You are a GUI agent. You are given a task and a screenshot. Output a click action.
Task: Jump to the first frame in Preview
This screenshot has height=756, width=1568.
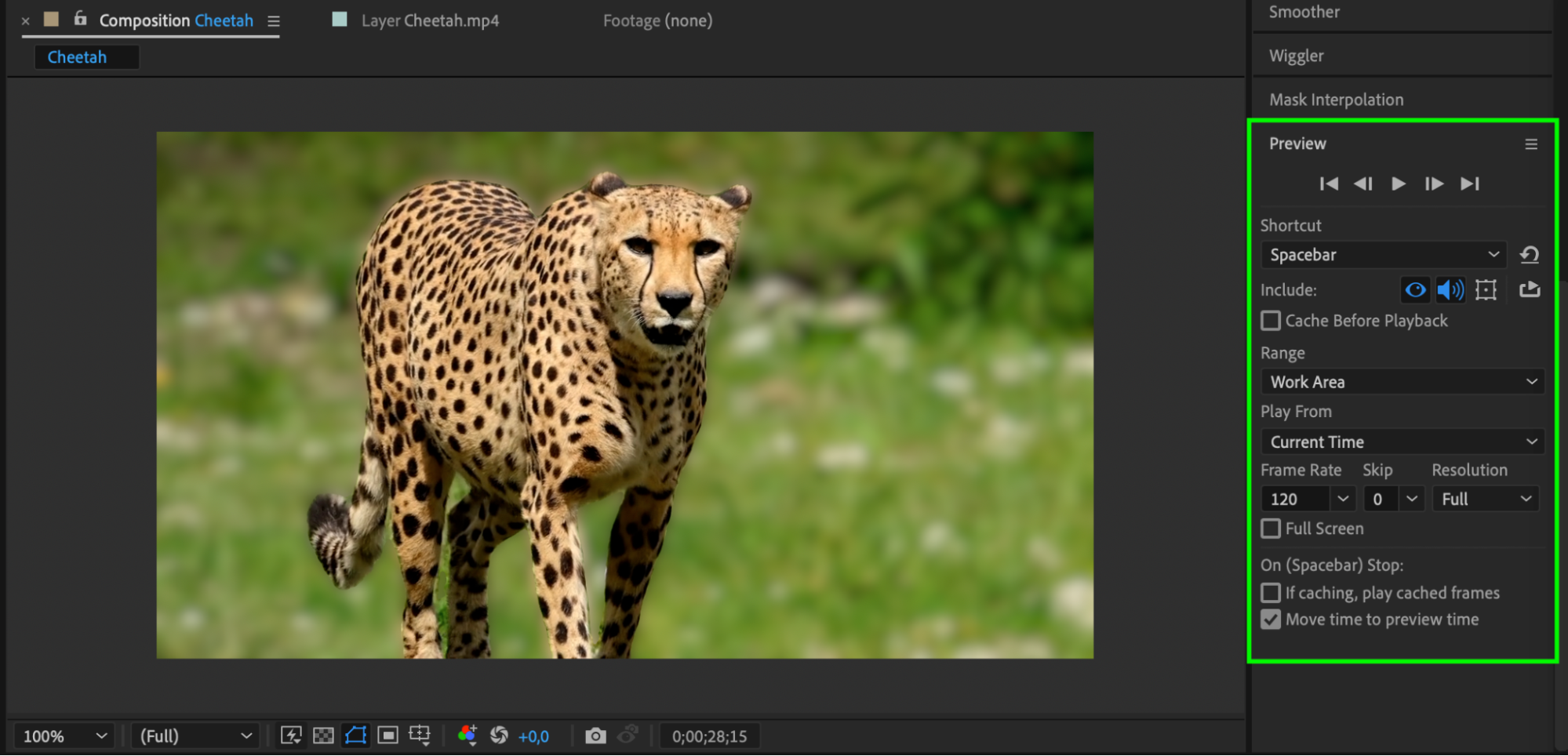(x=1328, y=184)
